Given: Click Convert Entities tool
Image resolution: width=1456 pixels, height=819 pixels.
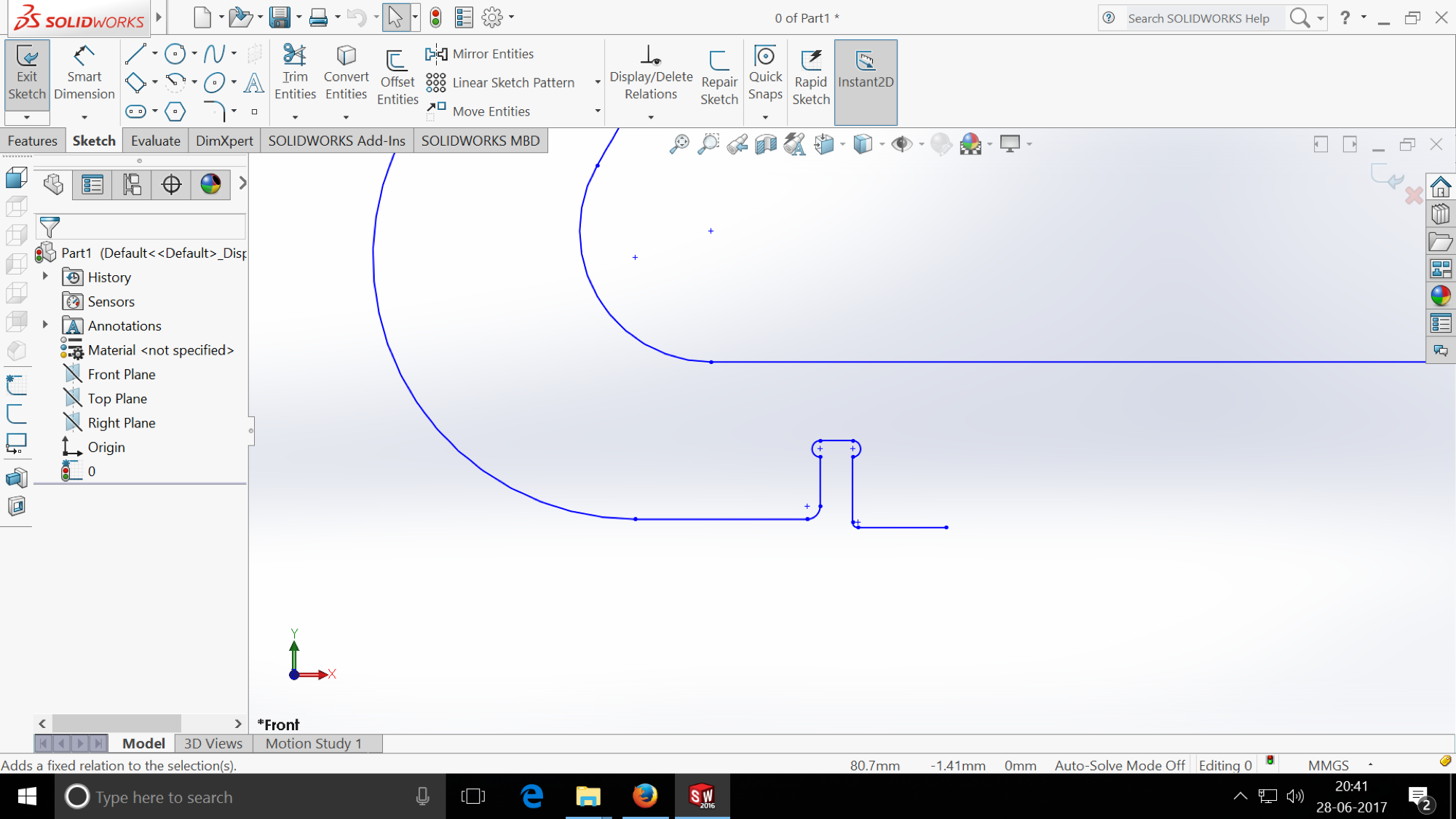Looking at the screenshot, I should (346, 73).
